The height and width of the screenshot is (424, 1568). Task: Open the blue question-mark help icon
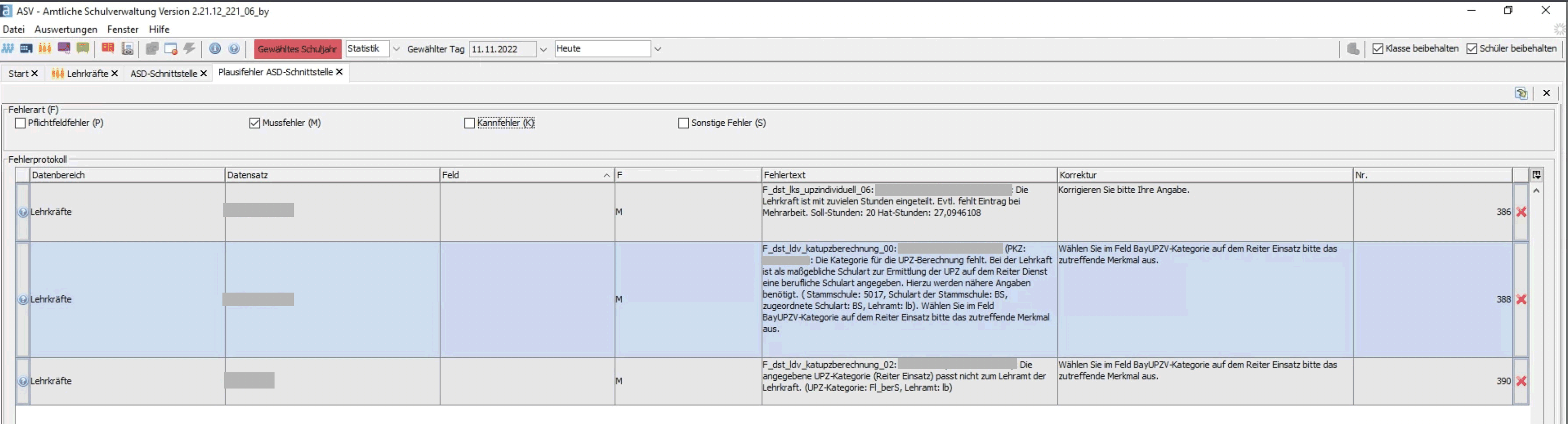pos(234,49)
